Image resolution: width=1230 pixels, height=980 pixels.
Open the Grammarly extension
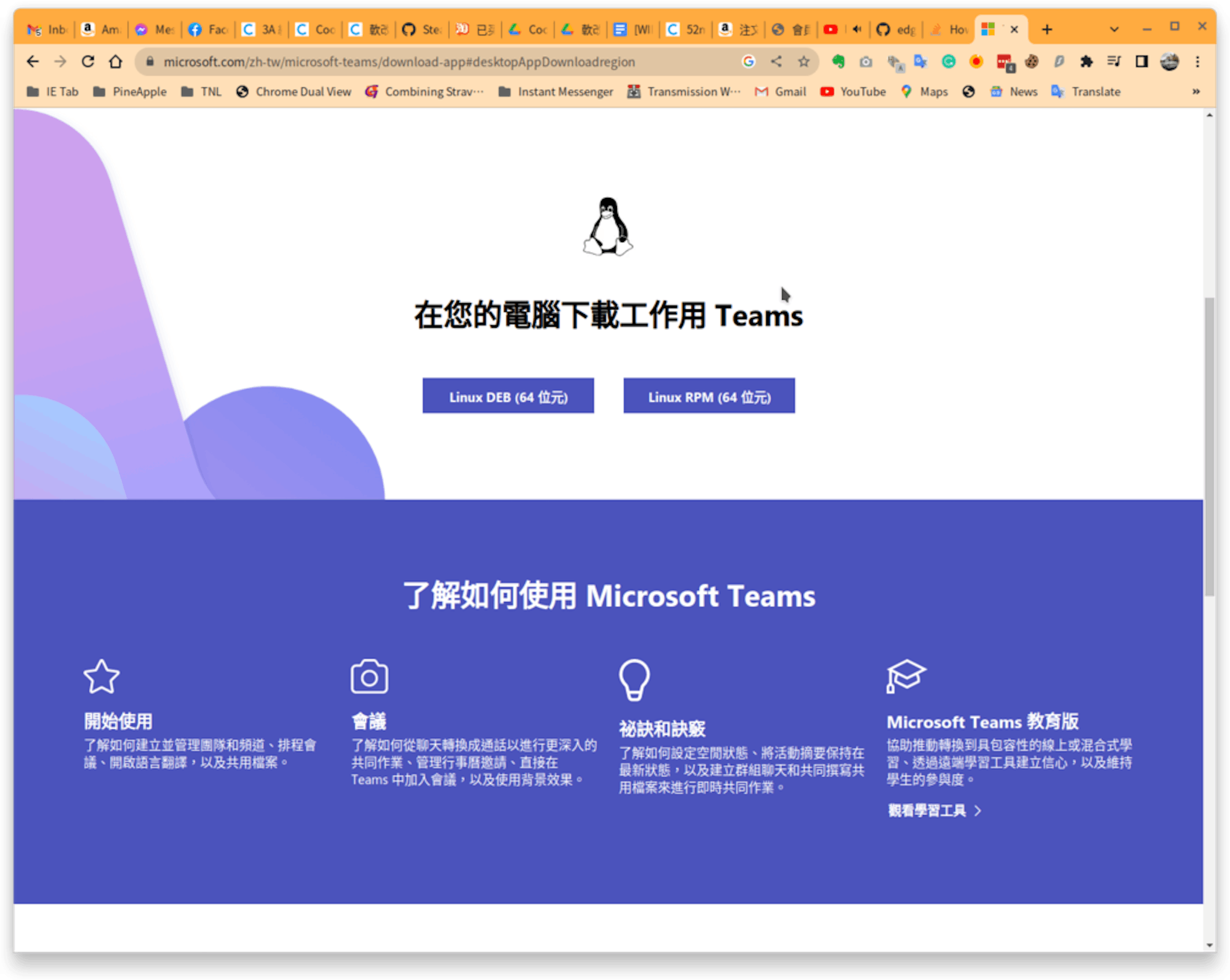coord(949,61)
